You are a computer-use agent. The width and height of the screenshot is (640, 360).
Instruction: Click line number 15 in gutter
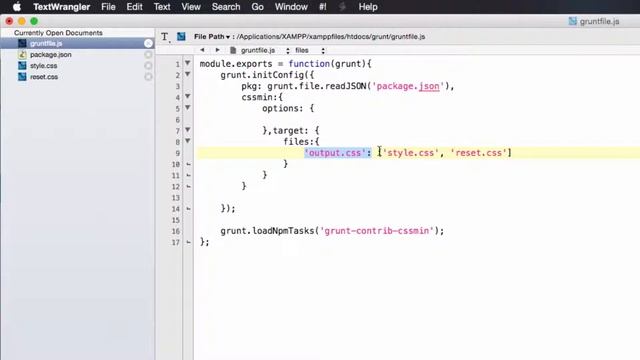[x=176, y=220]
